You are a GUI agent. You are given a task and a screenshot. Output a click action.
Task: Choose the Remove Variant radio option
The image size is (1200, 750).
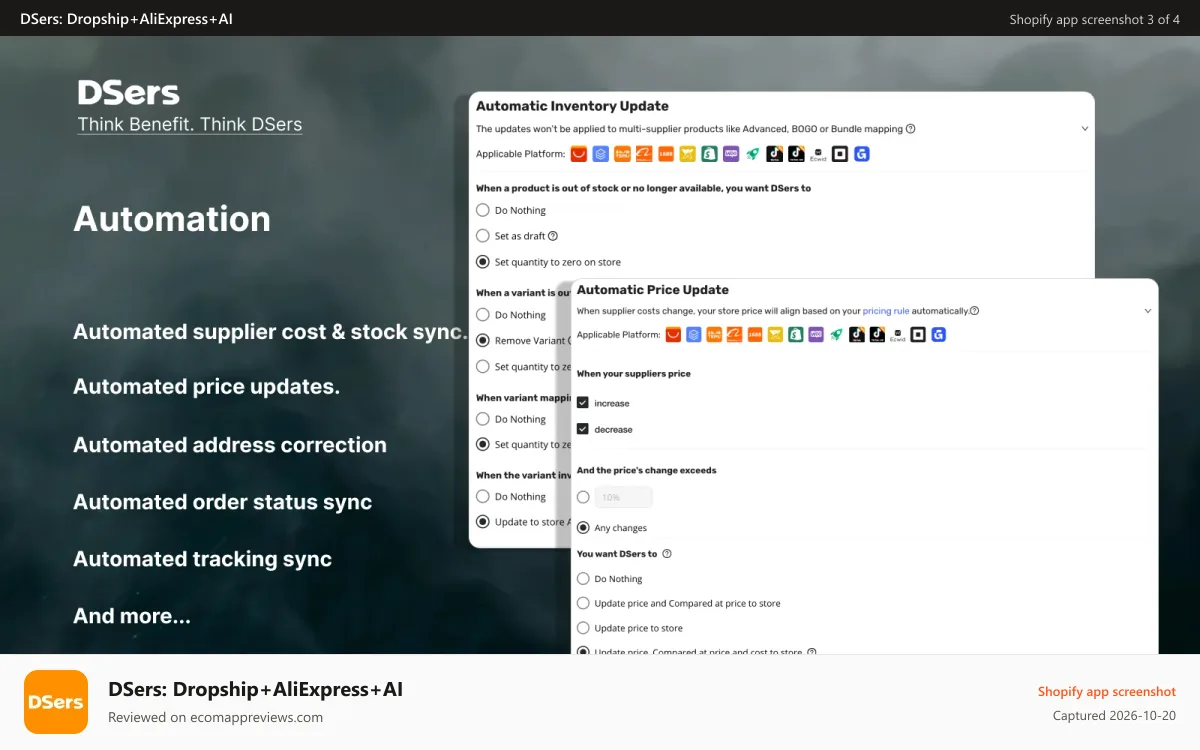483,340
